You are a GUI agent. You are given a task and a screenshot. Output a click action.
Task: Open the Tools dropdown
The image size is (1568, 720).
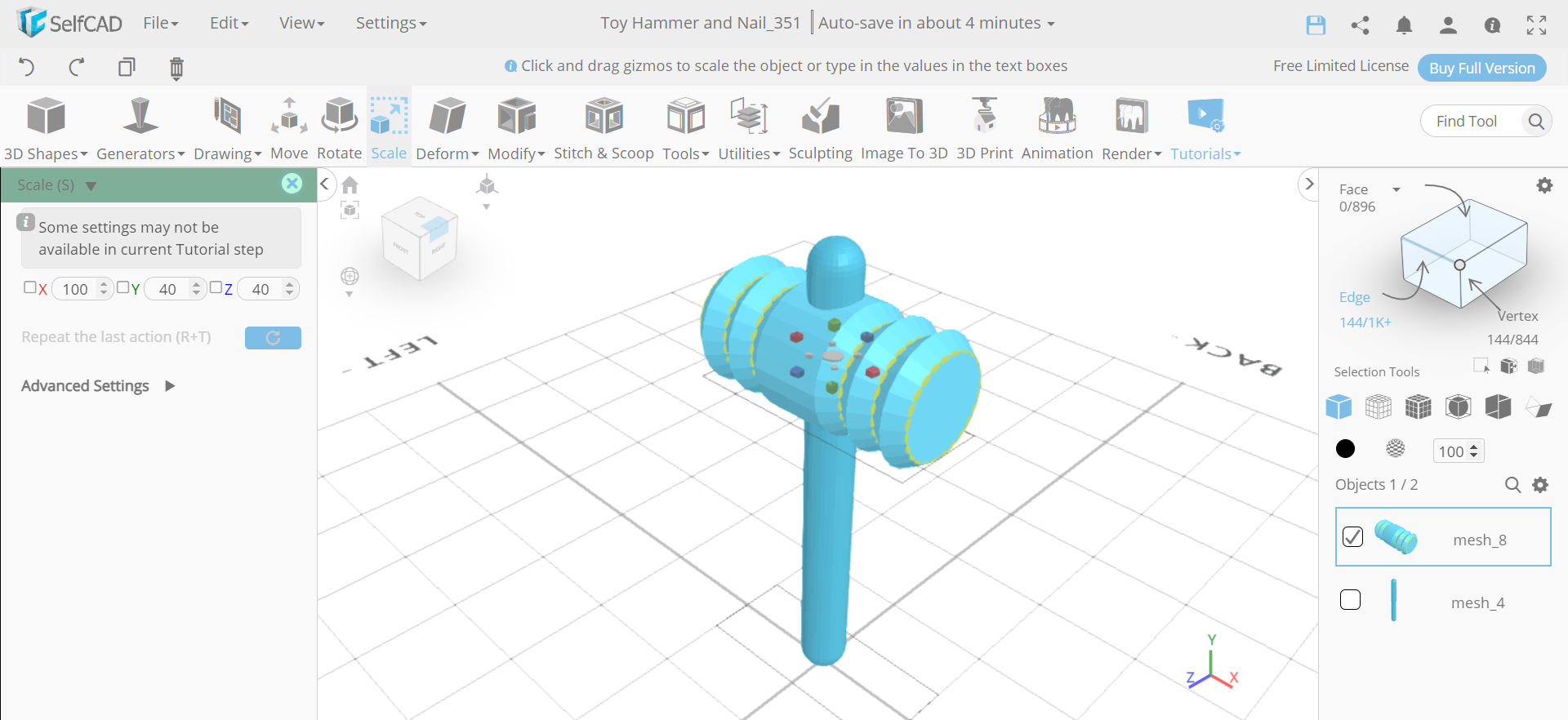pyautogui.click(x=685, y=128)
